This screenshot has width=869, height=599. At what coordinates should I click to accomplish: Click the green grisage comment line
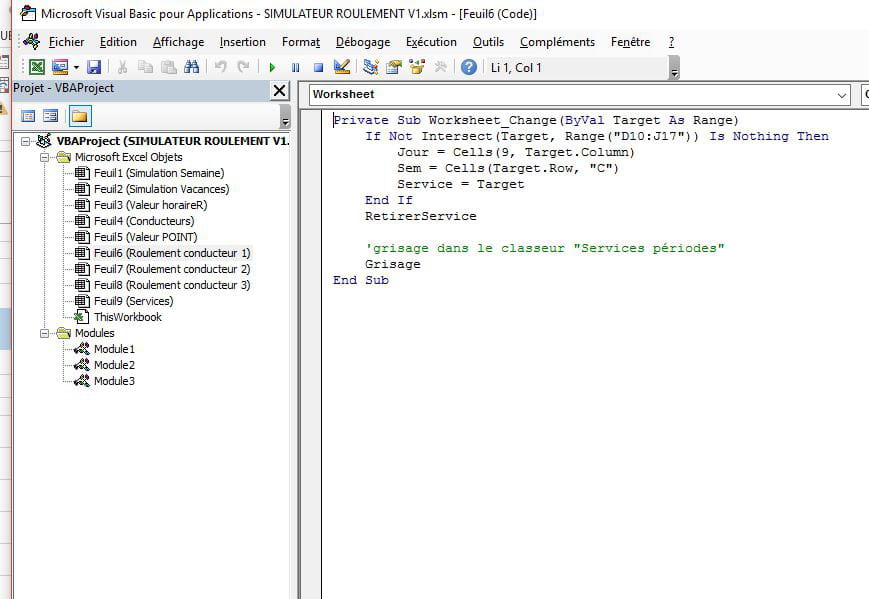pyautogui.click(x=545, y=248)
